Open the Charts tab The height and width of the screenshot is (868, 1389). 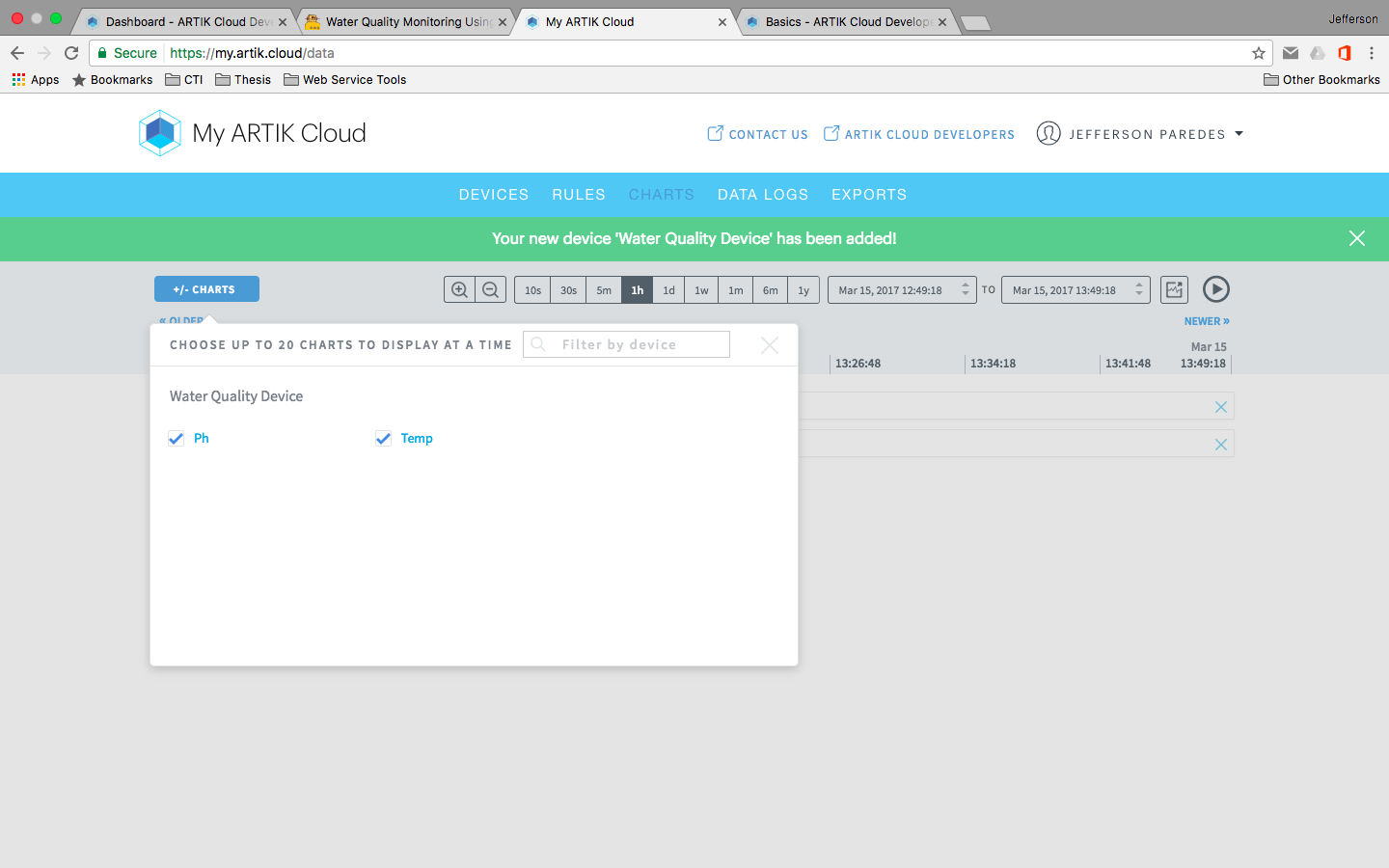(x=662, y=195)
